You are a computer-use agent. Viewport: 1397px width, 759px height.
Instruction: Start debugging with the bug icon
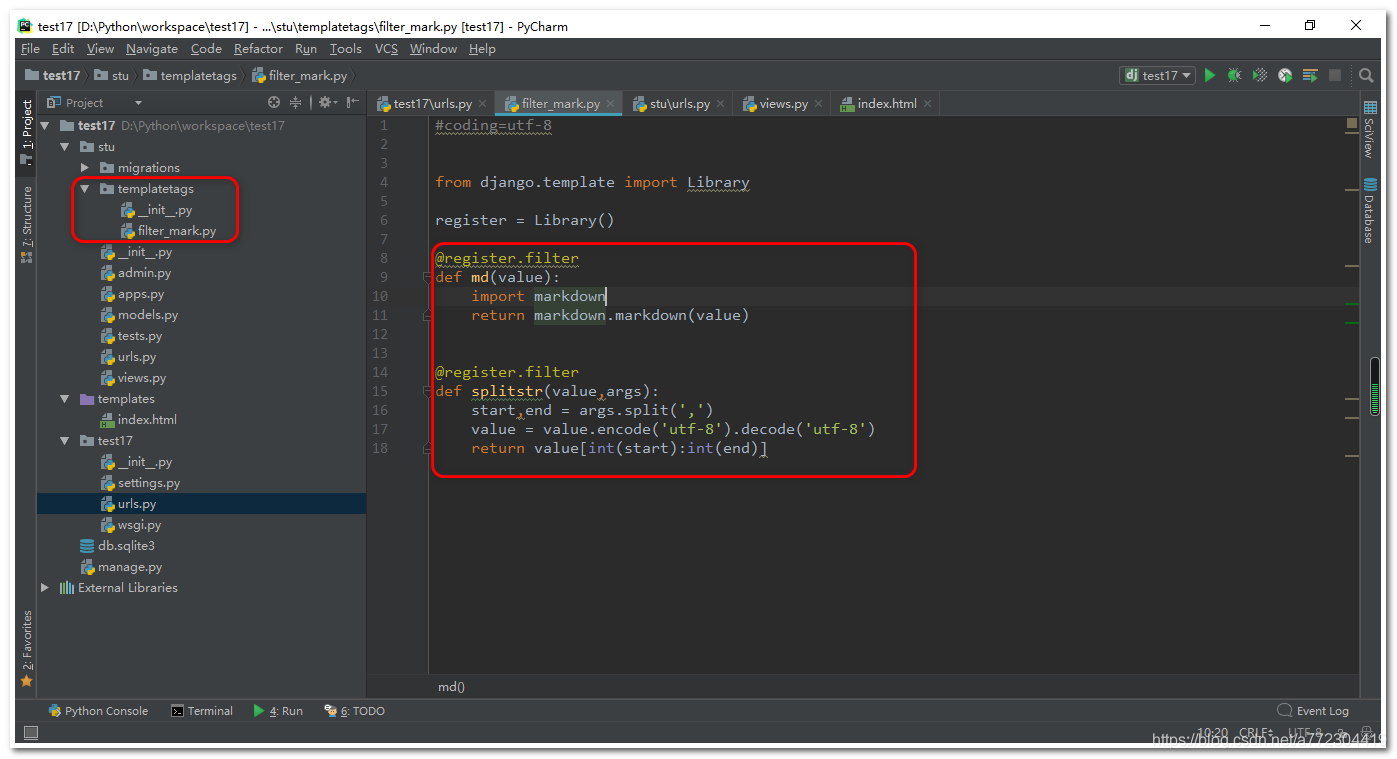[1235, 75]
